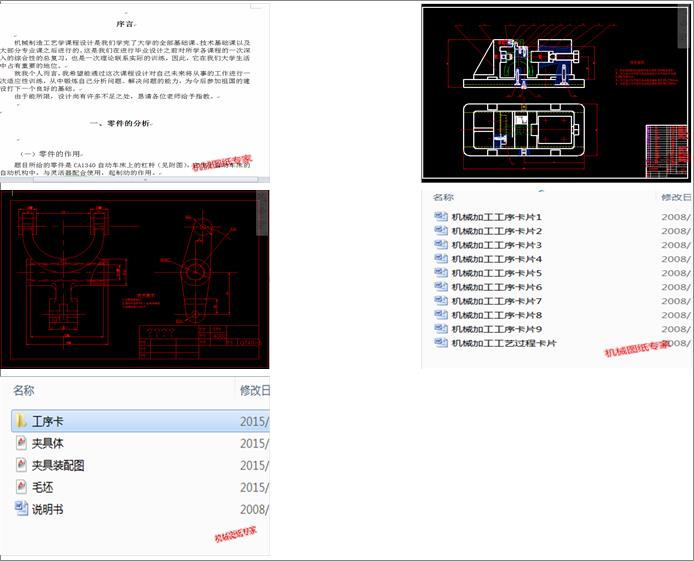Click icon of 机械加工工序卡片3
Screen dimensions: 694x561
(x=441, y=245)
